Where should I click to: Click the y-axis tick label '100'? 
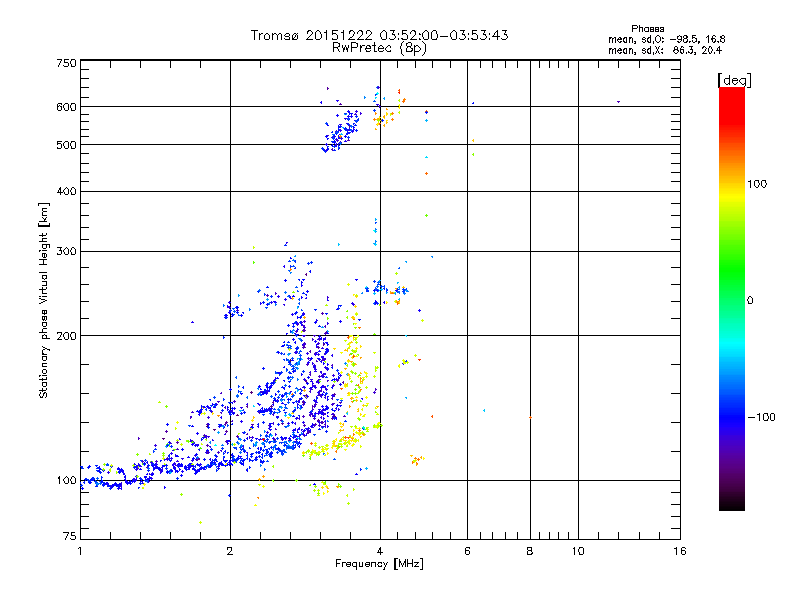tap(67, 480)
